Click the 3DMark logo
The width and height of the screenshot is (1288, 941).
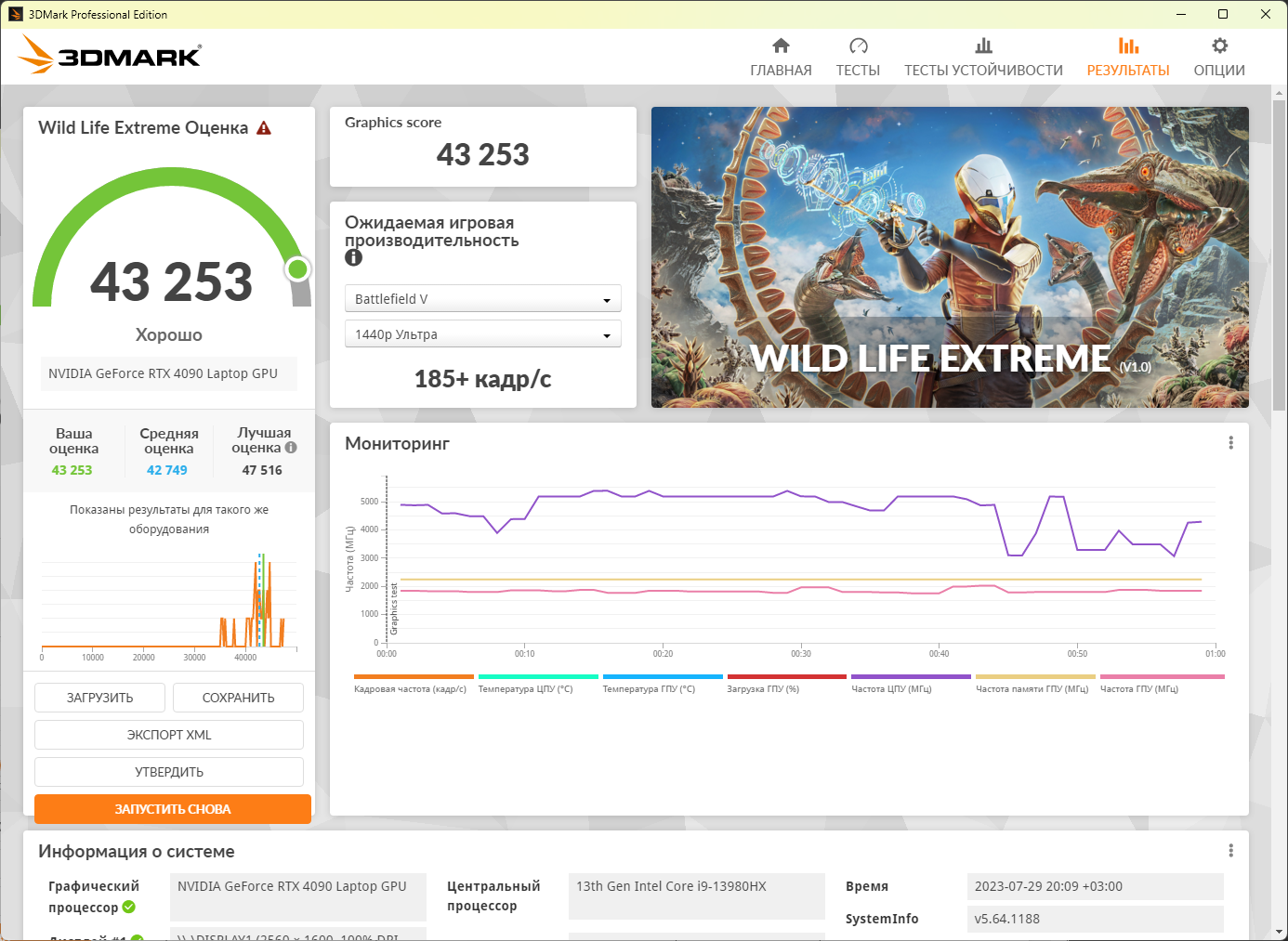(x=110, y=55)
